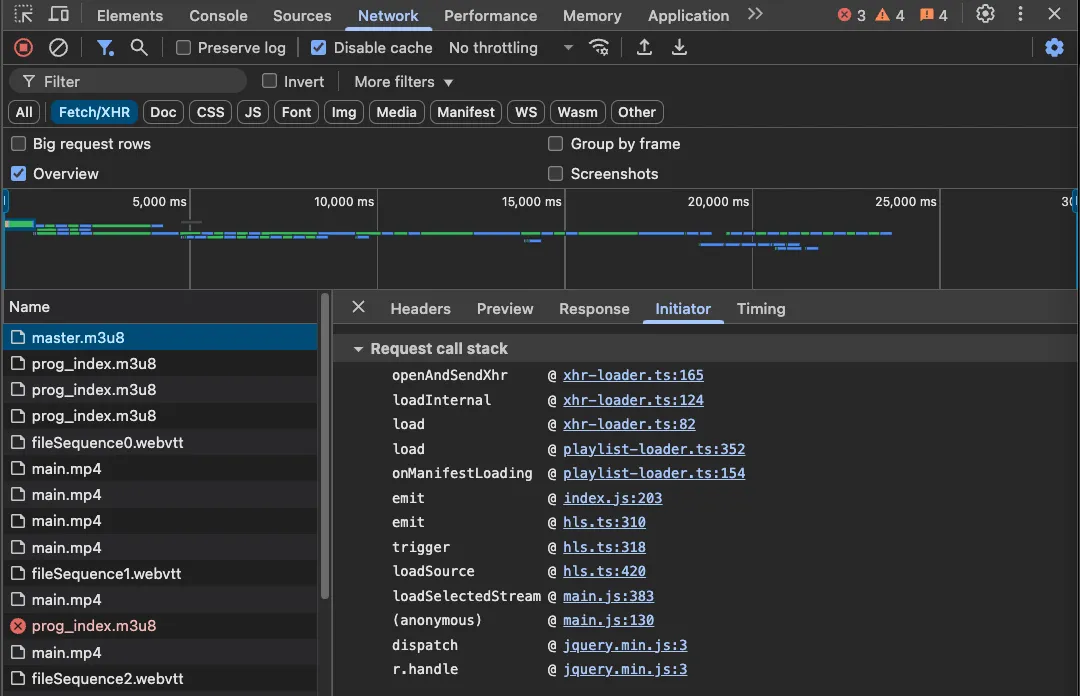Collapse the Request call stack

coord(359,348)
